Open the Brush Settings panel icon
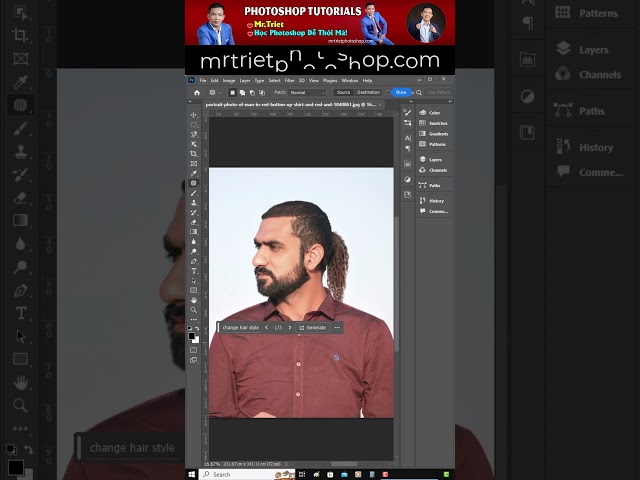The image size is (640, 480). (x=407, y=113)
